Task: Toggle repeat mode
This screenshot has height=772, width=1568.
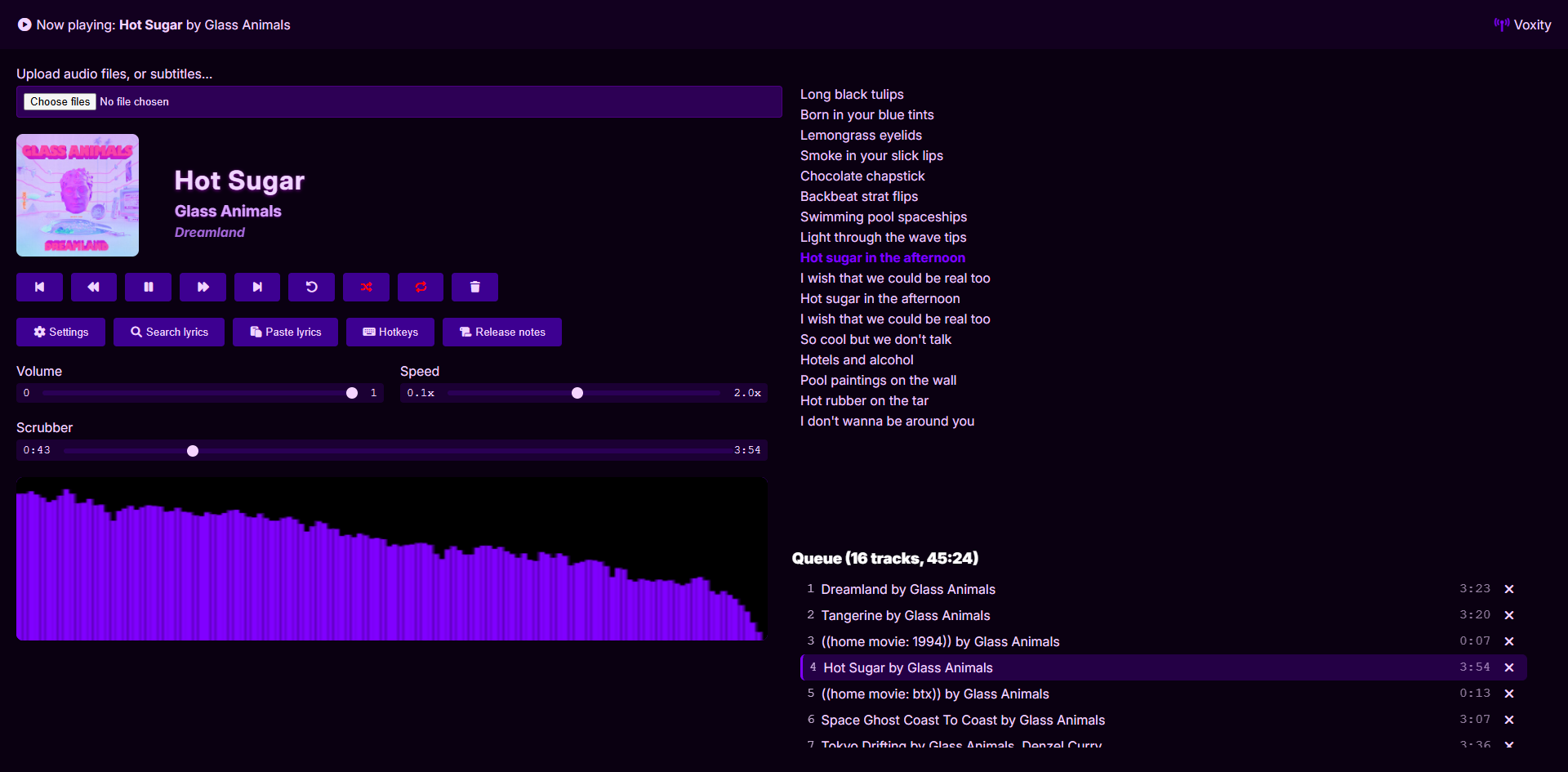Action: click(x=421, y=287)
